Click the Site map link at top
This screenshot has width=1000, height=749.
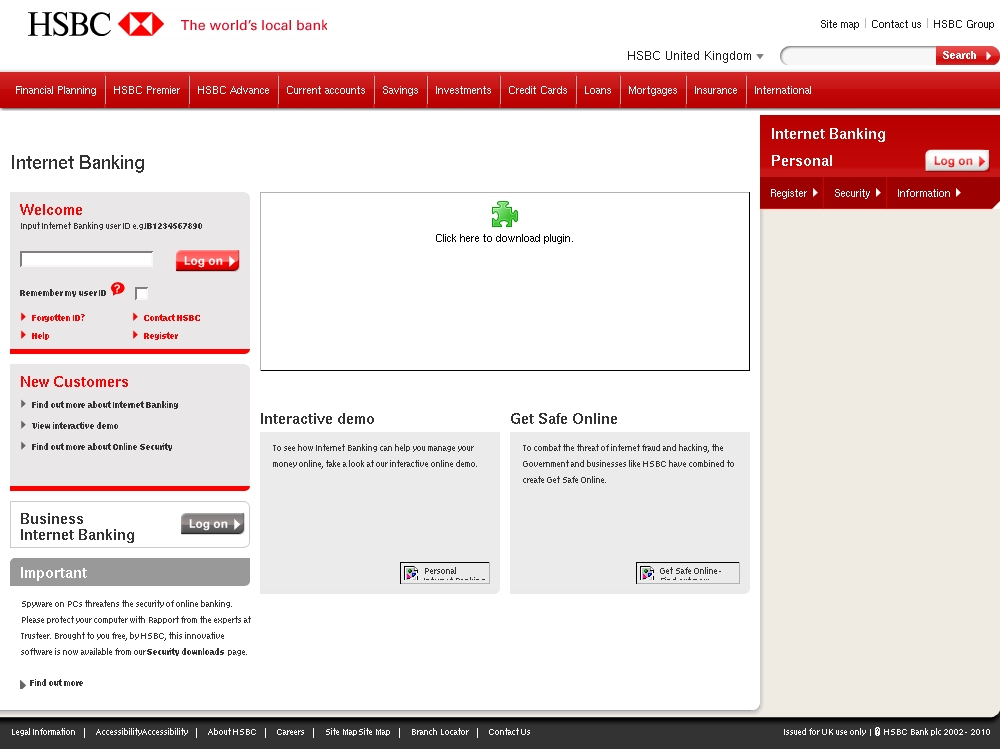coord(839,24)
